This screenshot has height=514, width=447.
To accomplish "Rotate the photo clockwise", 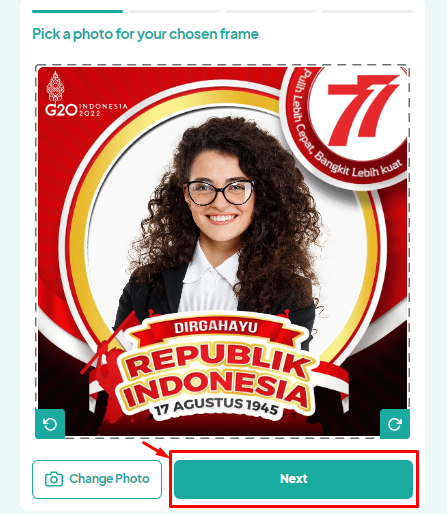I will tap(395, 424).
